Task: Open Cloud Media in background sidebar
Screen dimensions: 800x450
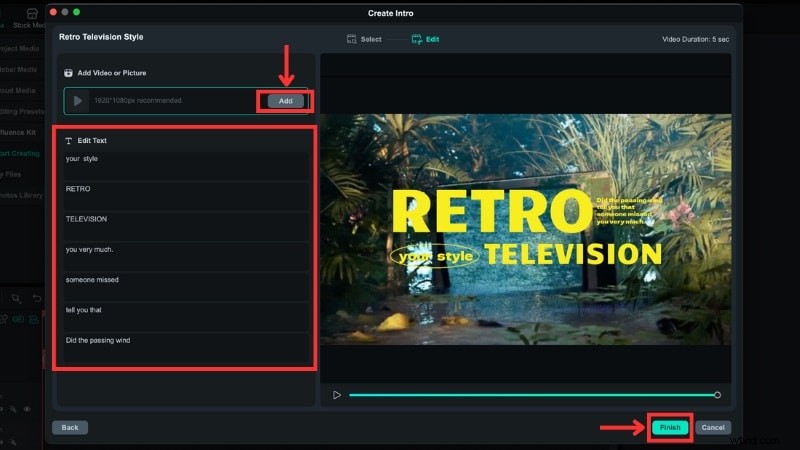Action: pyautogui.click(x=18, y=90)
